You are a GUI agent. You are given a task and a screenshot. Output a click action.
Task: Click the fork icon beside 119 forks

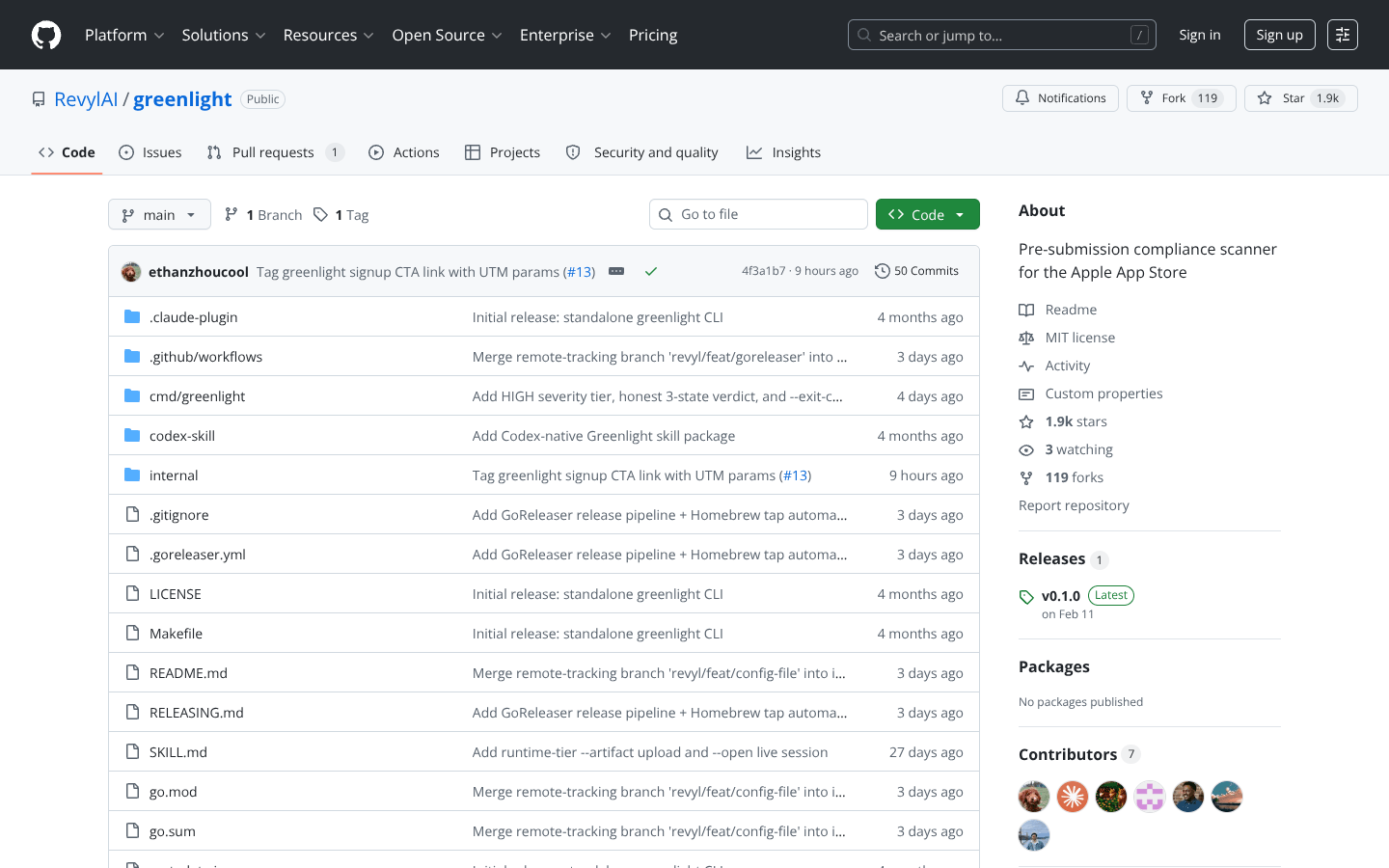[1026, 477]
